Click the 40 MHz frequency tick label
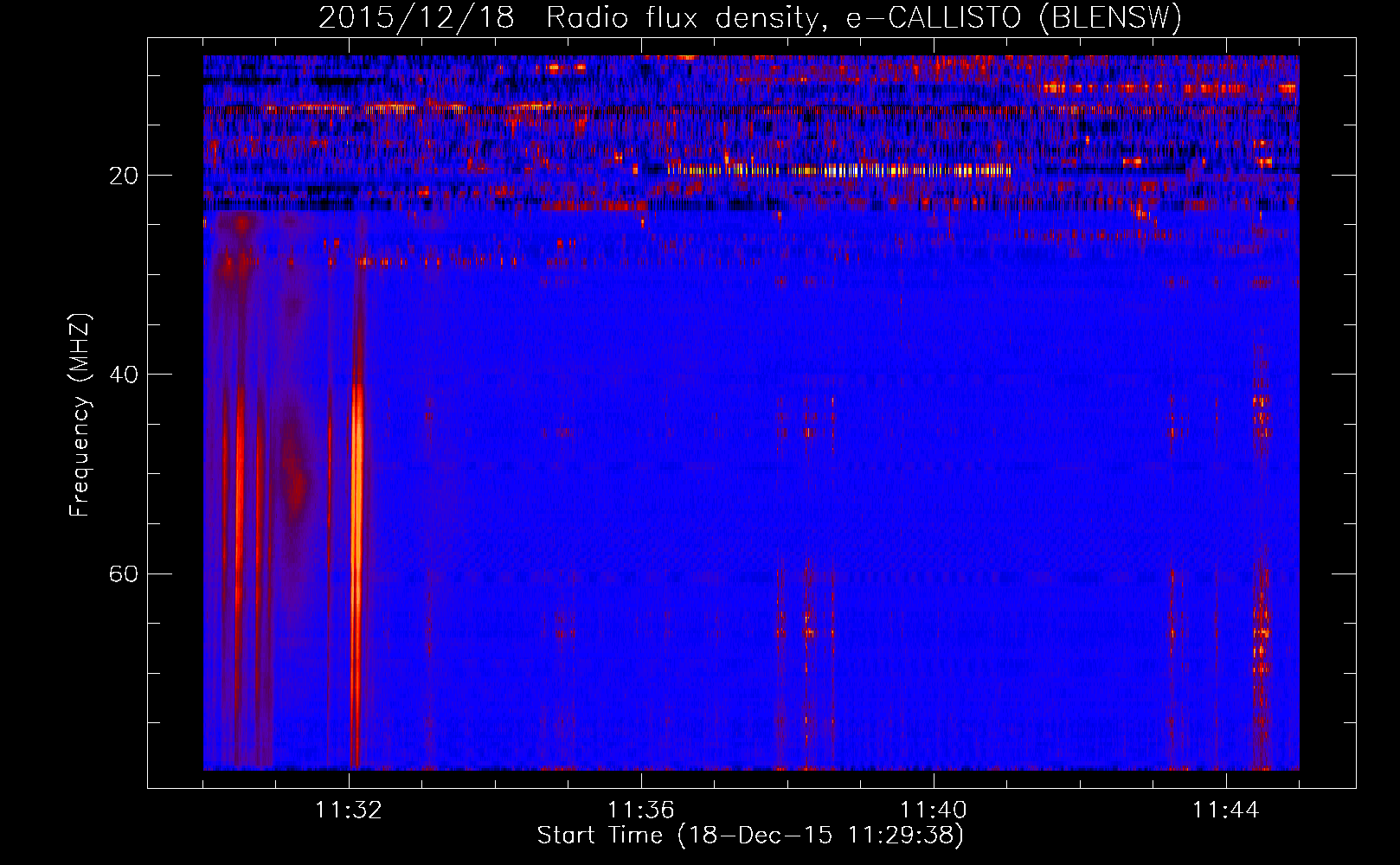Image resolution: width=1400 pixels, height=865 pixels. click(x=123, y=375)
